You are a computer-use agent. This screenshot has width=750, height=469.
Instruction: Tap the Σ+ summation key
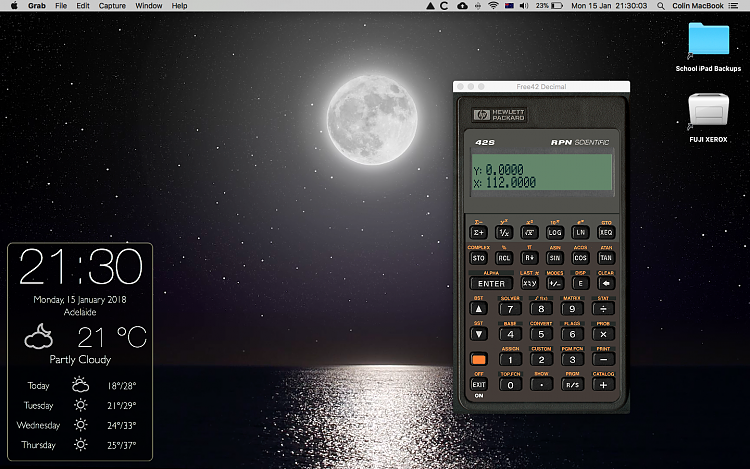point(478,232)
